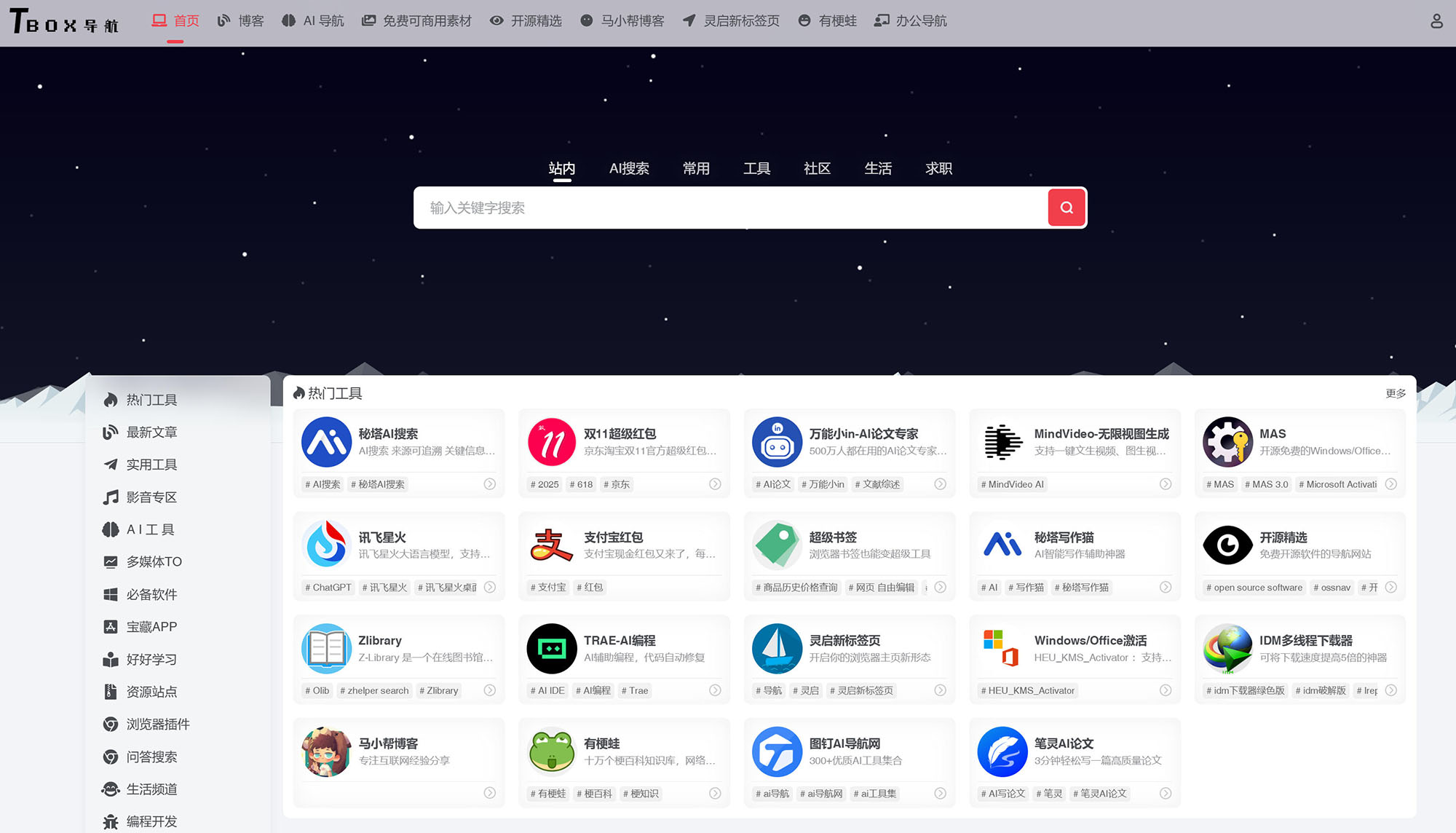The height and width of the screenshot is (833, 1456).
Task: Open the user account icon
Action: (x=1436, y=21)
